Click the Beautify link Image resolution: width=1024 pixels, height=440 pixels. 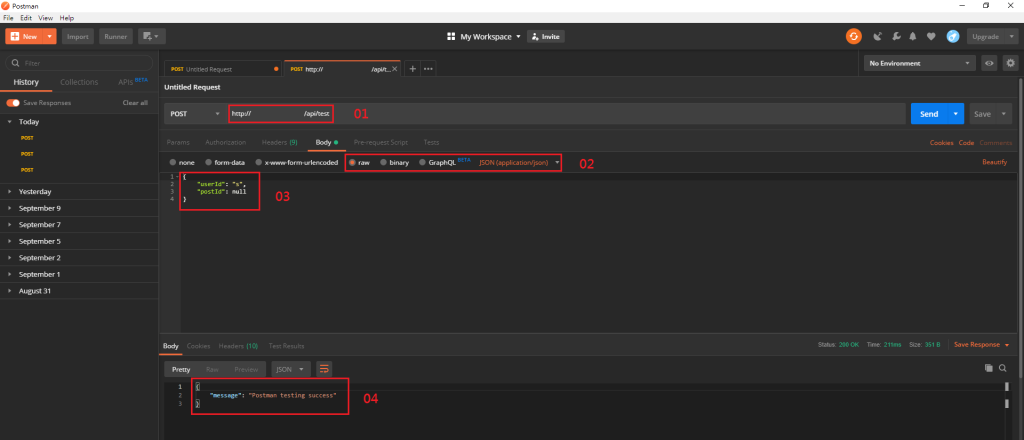[994, 162]
